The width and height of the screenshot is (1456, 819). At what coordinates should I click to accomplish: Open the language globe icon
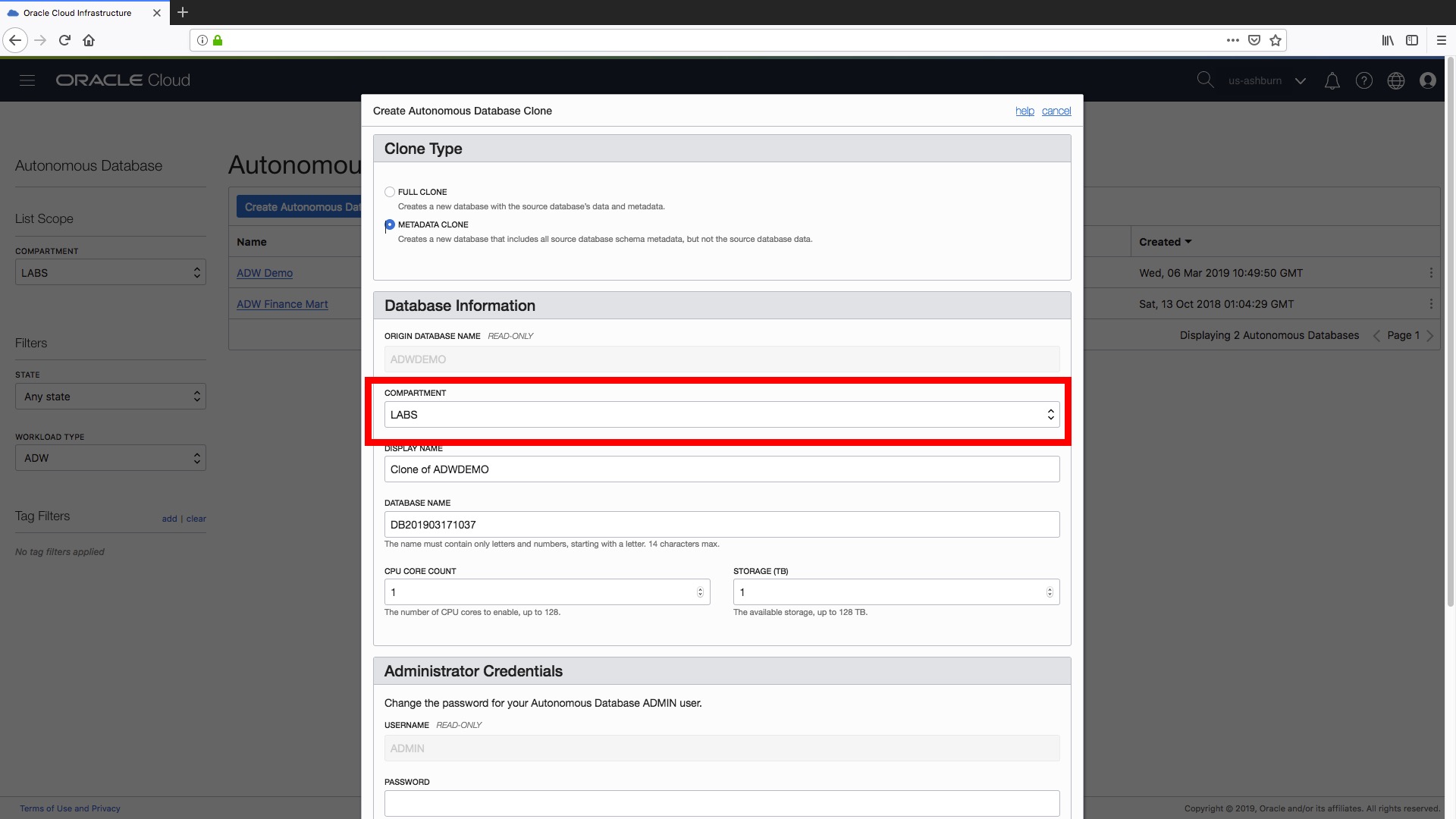pyautogui.click(x=1396, y=80)
